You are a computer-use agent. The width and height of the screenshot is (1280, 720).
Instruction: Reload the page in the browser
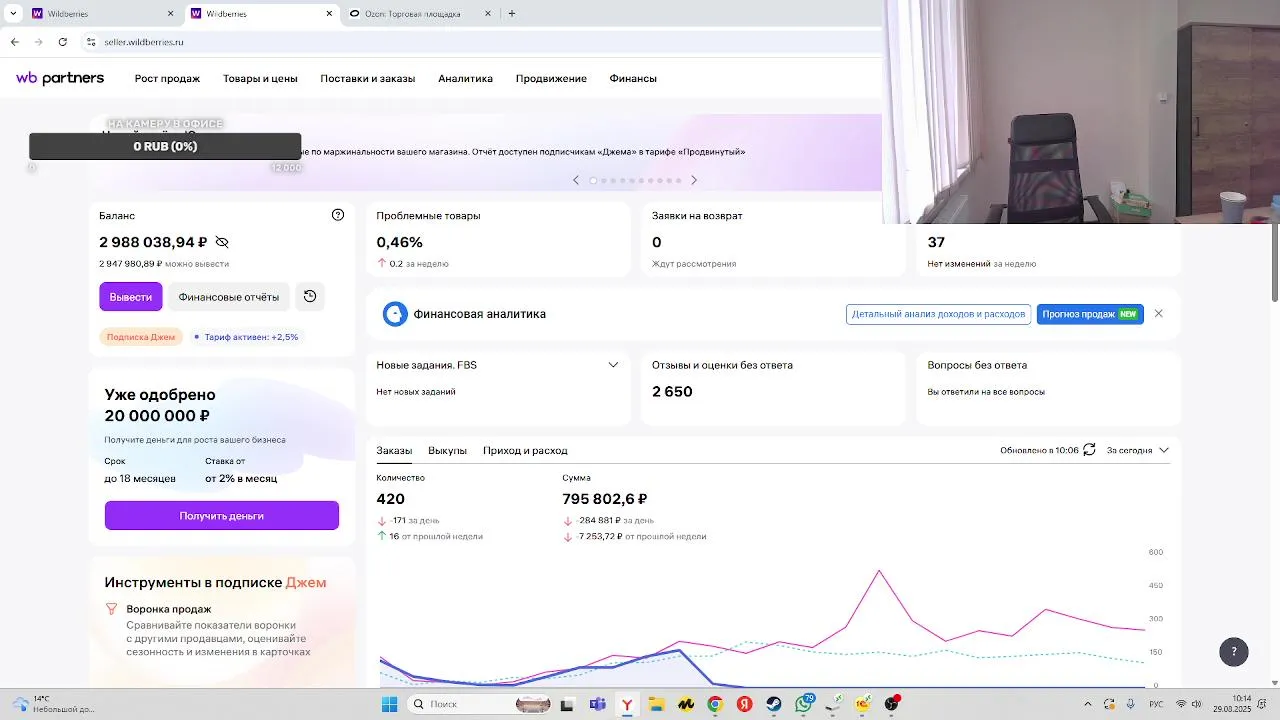pos(62,42)
